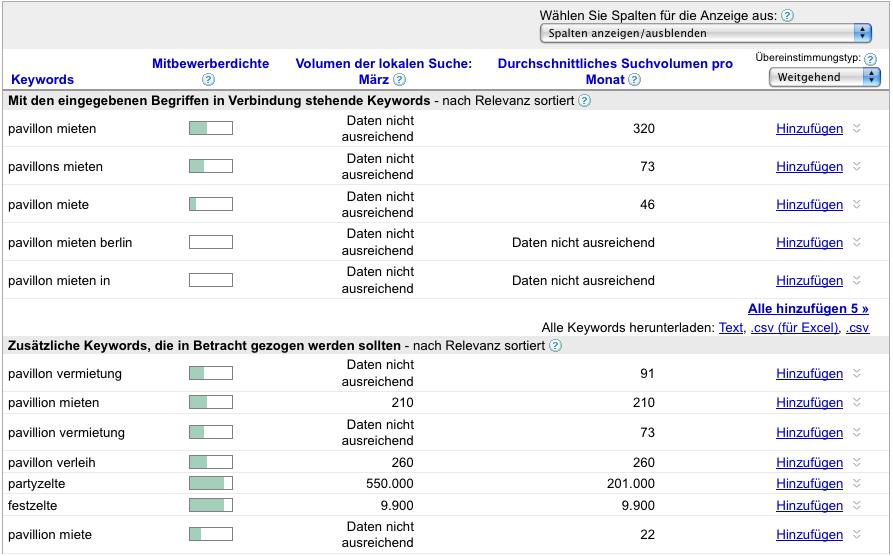Click Hinzufügen for pavillon vermietung
The height and width of the screenshot is (556, 893).
(809, 374)
